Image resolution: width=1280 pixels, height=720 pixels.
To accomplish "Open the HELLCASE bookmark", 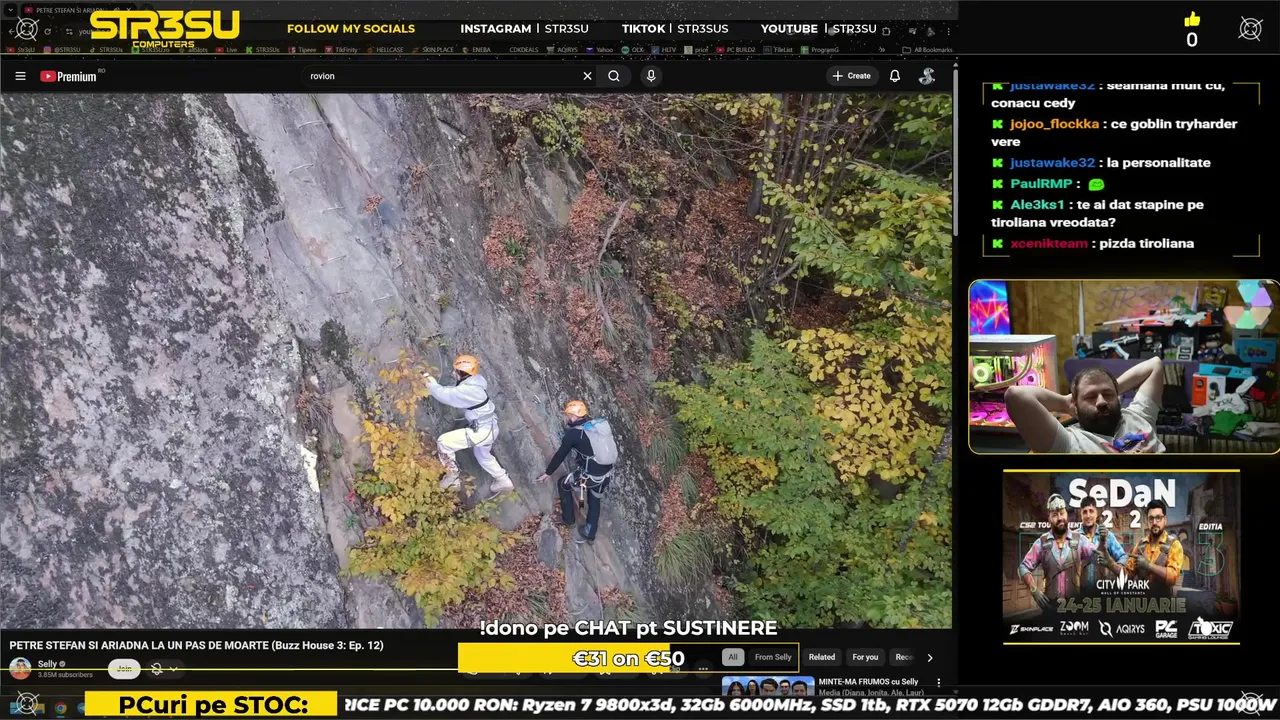I will [x=385, y=50].
